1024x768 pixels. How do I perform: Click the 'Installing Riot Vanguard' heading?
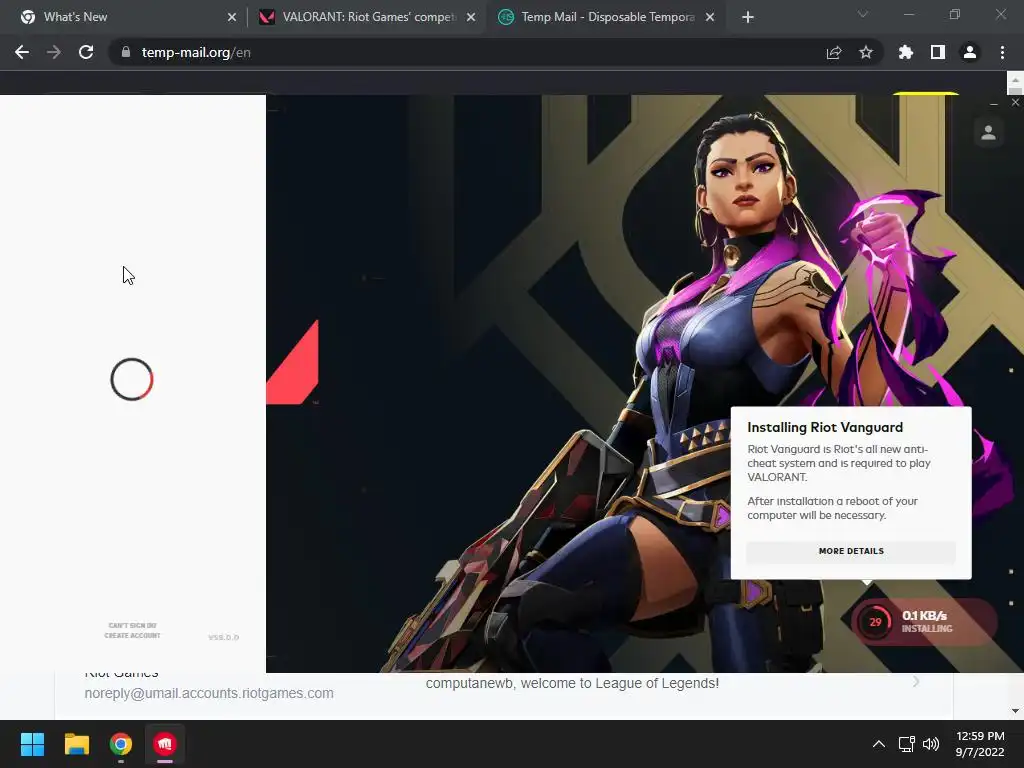pyautogui.click(x=825, y=427)
